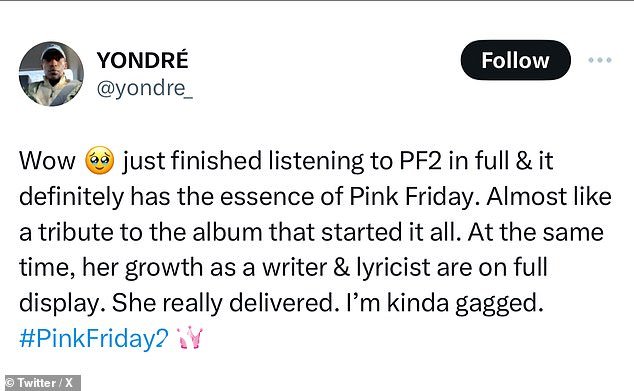This screenshot has width=634, height=391.
Task: Click the @yondre_ handle
Action: 145,88
